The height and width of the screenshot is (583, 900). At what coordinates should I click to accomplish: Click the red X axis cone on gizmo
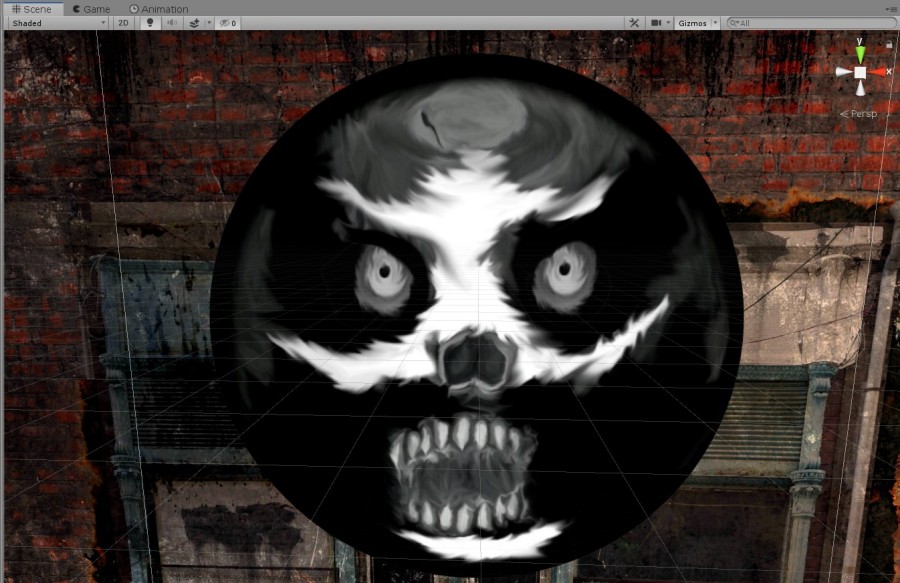coord(879,72)
